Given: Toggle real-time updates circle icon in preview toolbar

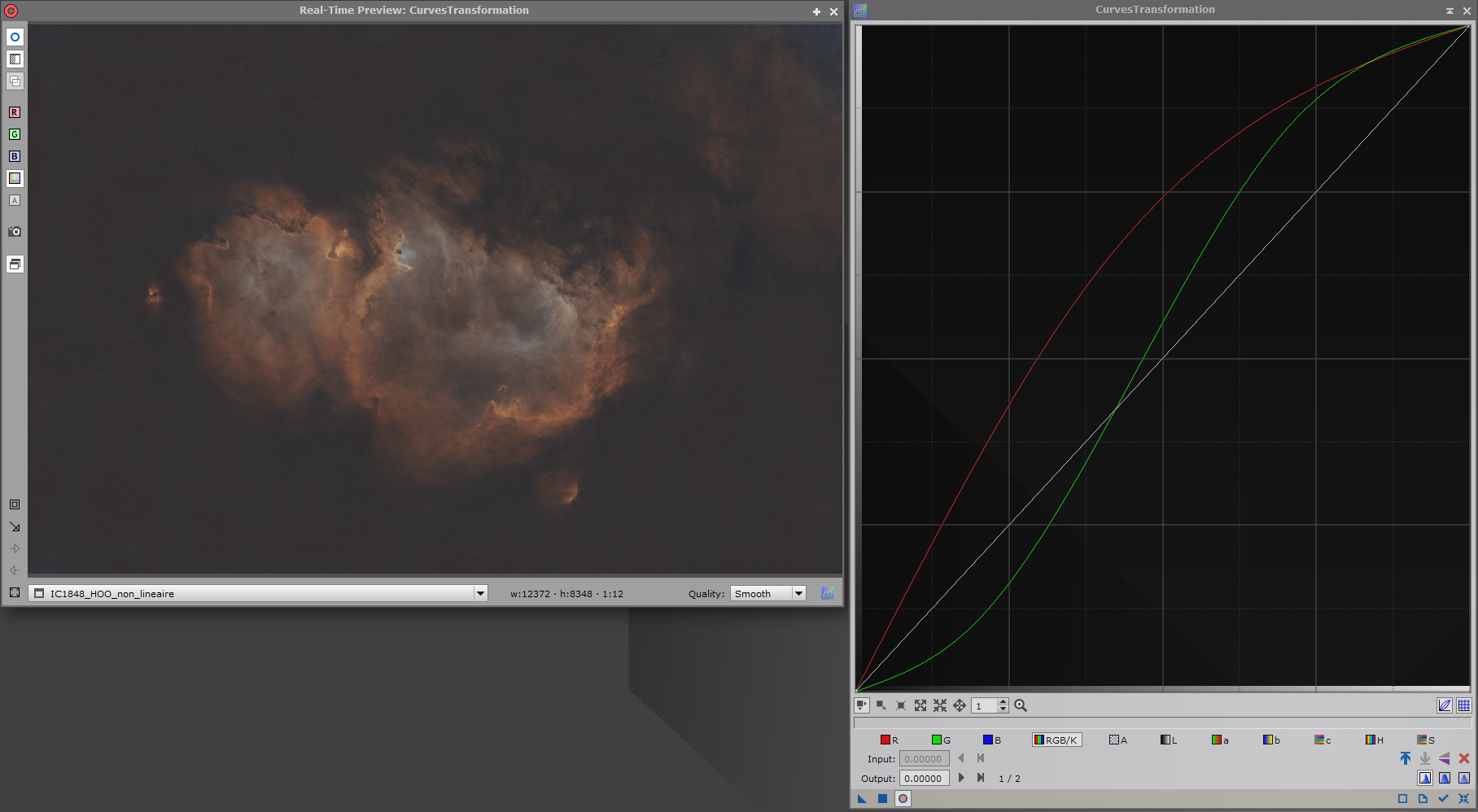Looking at the screenshot, I should (15, 37).
